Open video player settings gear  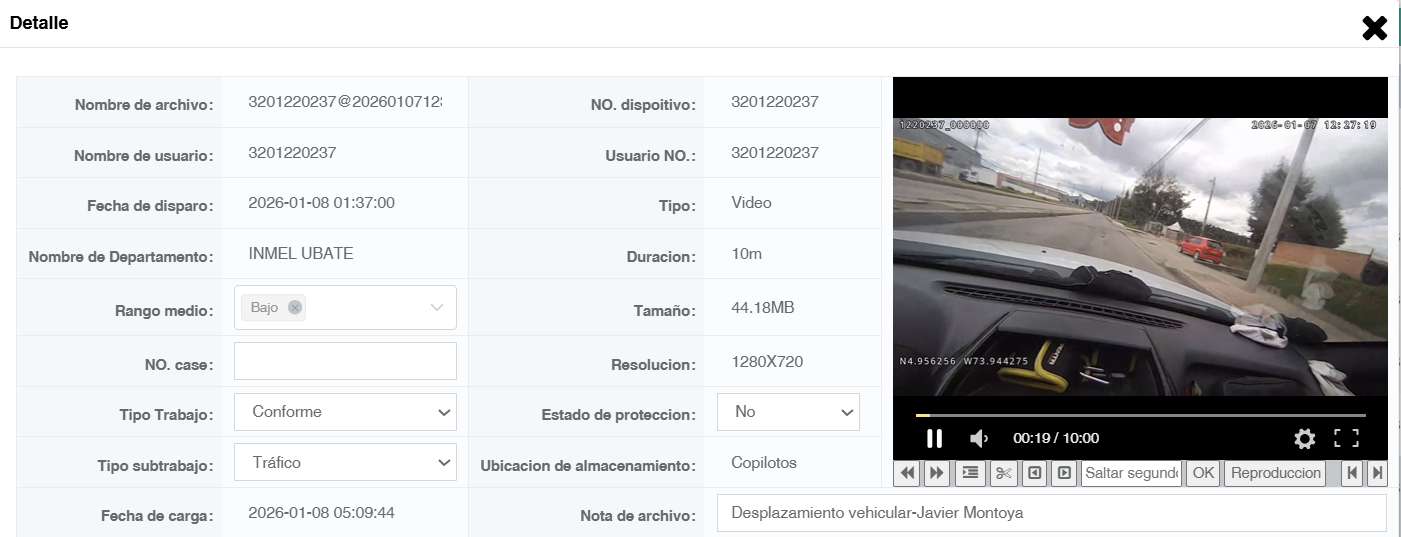coord(1304,438)
